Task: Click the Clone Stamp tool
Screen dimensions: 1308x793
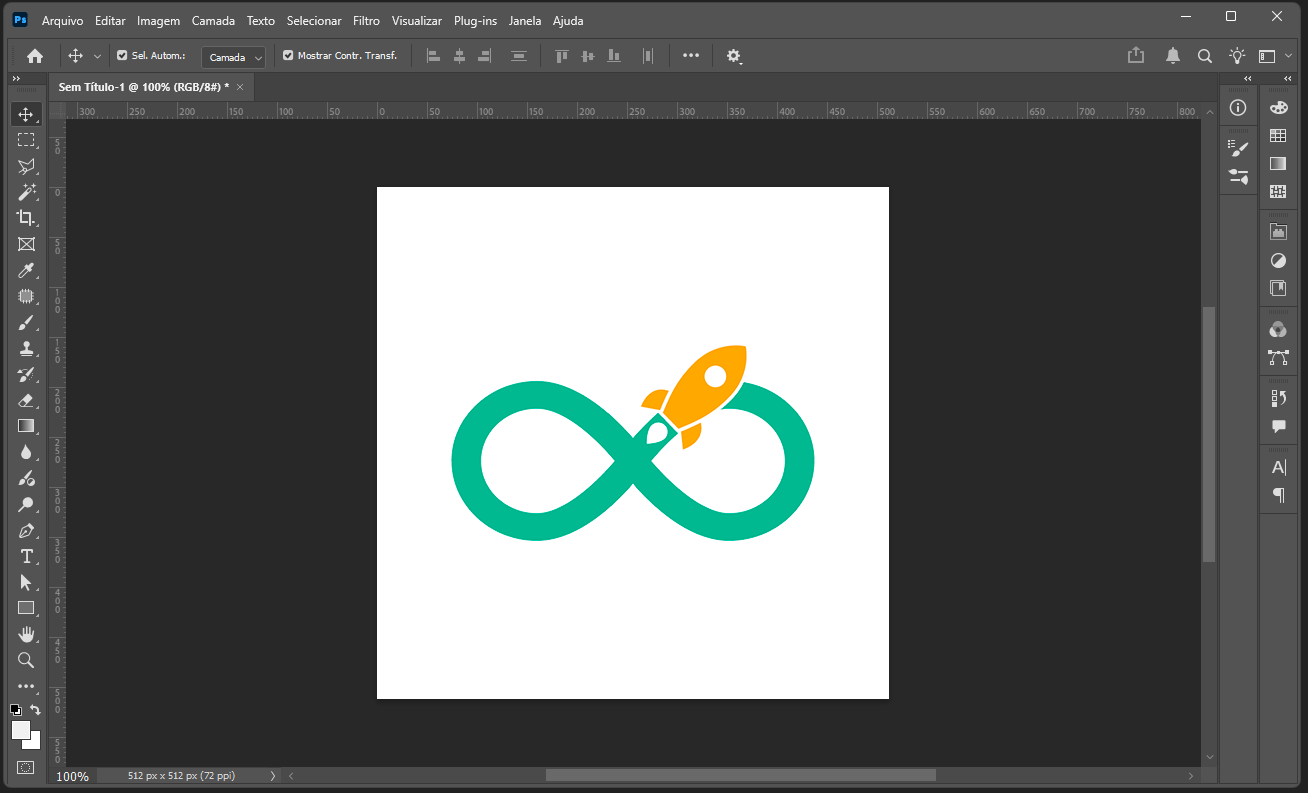Action: (x=26, y=348)
